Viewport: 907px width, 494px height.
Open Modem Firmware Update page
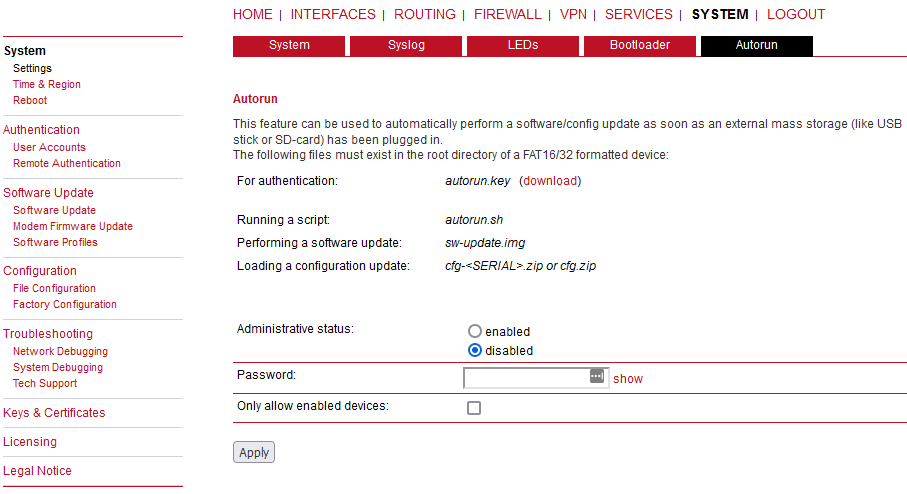73,226
